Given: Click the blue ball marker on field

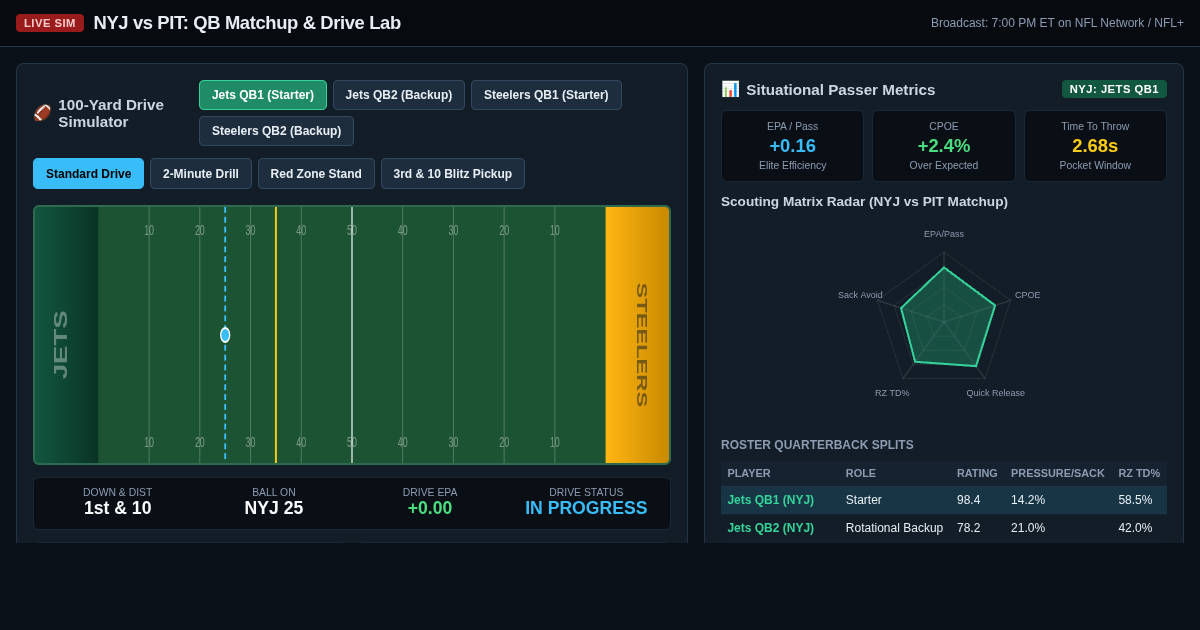Looking at the screenshot, I should pos(225,335).
